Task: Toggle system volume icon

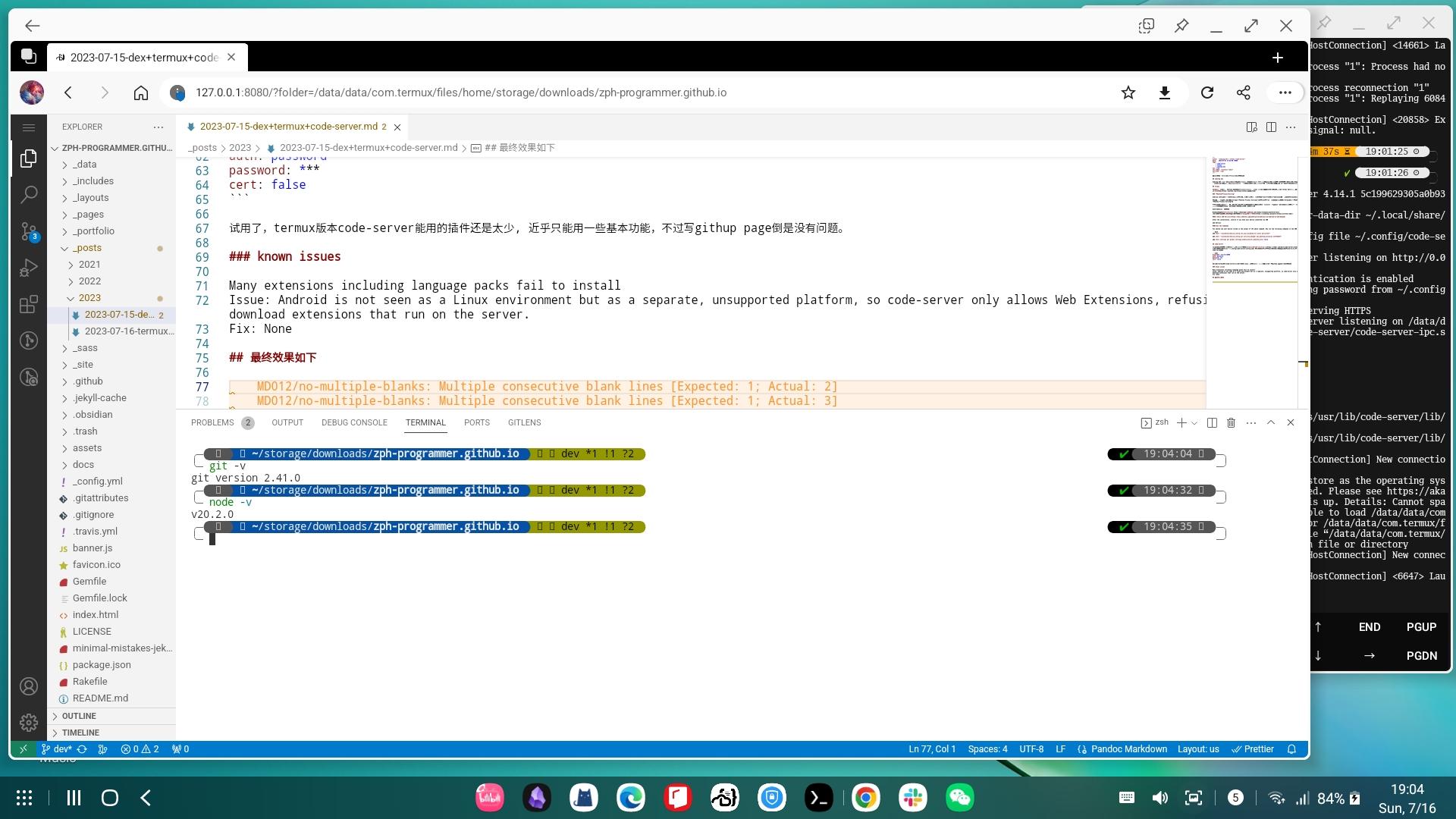Action: click(1160, 798)
